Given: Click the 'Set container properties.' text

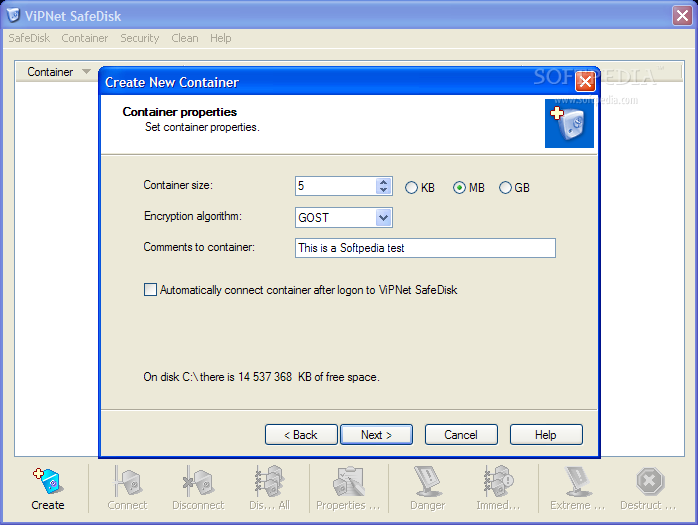Looking at the screenshot, I should pyautogui.click(x=202, y=127).
